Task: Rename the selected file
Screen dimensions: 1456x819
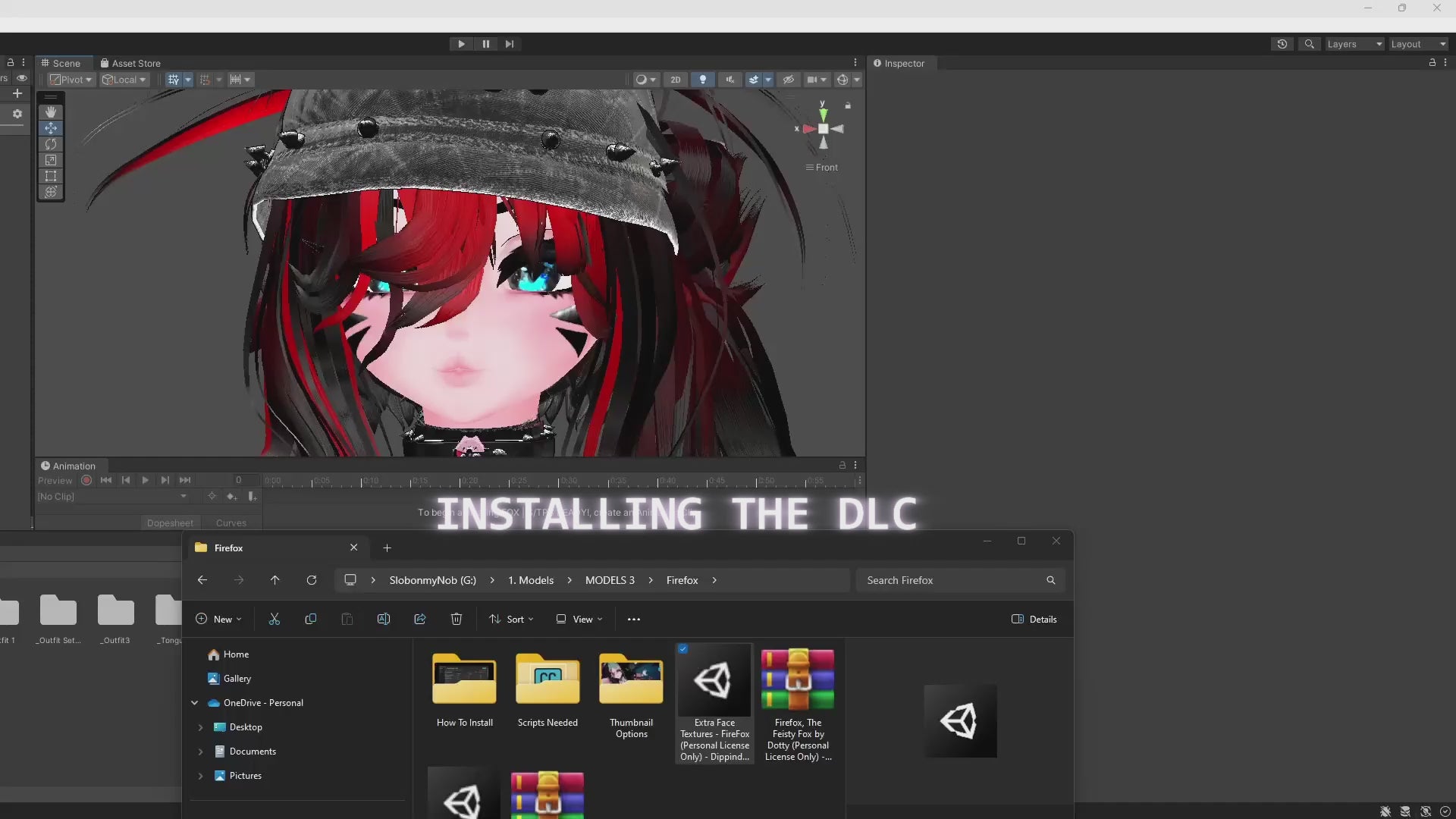Action: 384,620
